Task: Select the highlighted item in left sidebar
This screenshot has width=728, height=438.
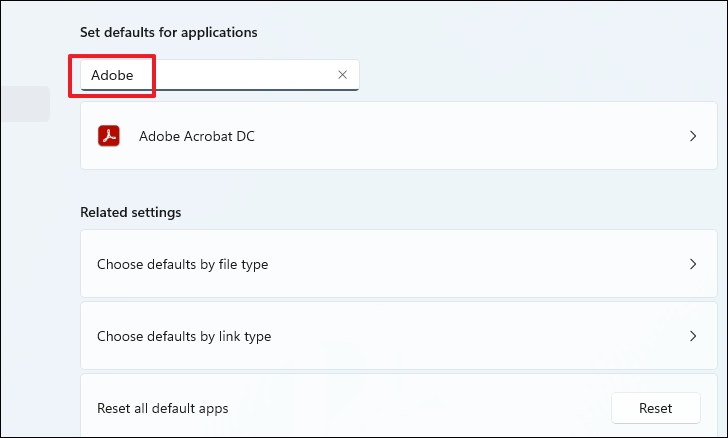Action: tap(26, 104)
